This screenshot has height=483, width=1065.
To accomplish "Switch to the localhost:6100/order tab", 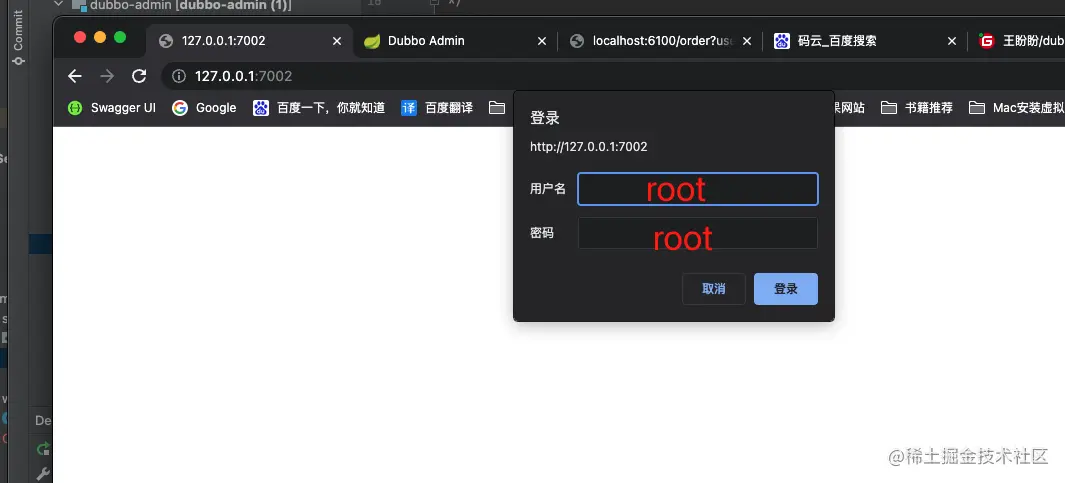I will click(661, 41).
